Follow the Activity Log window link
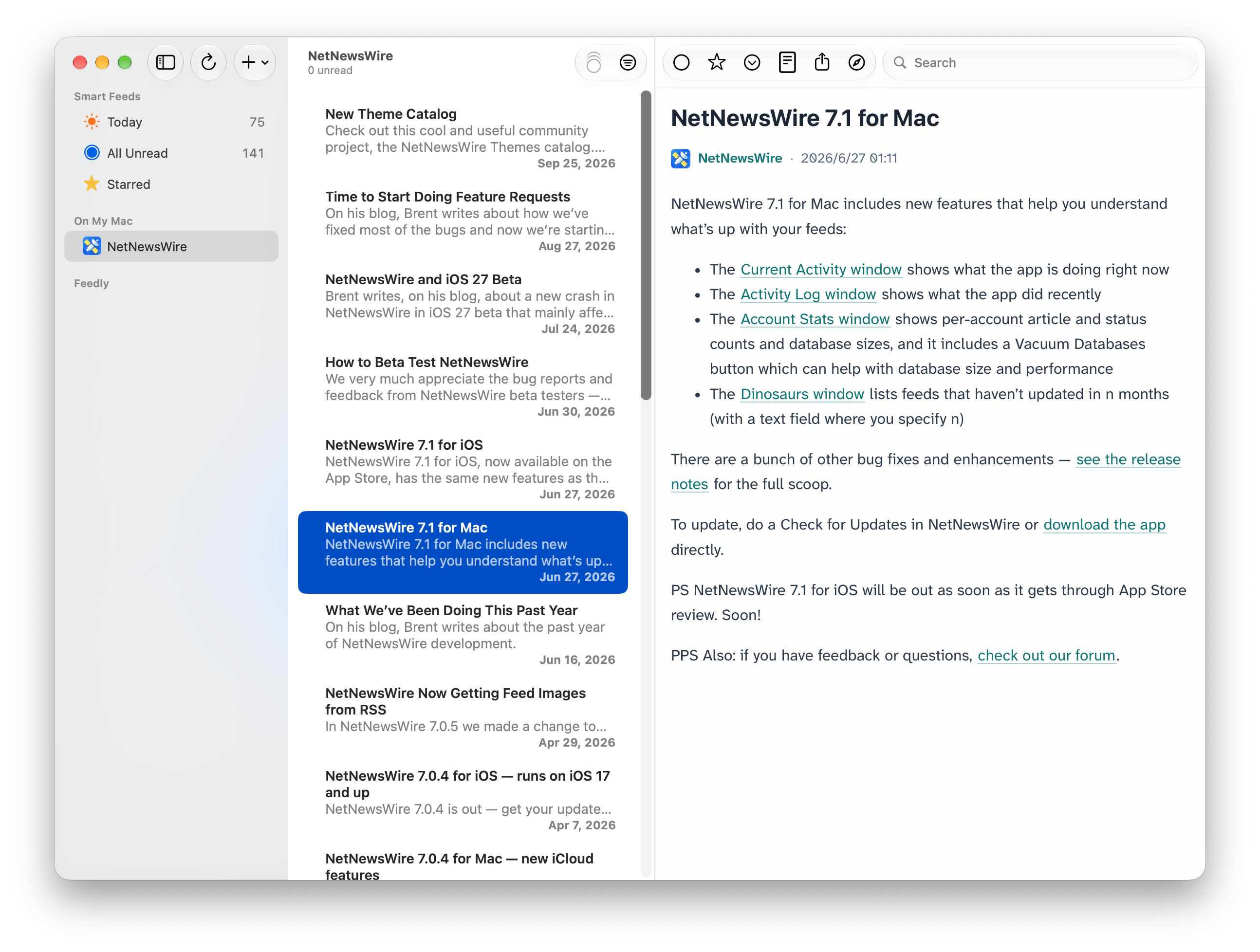The height and width of the screenshot is (952, 1260). pyautogui.click(x=808, y=294)
